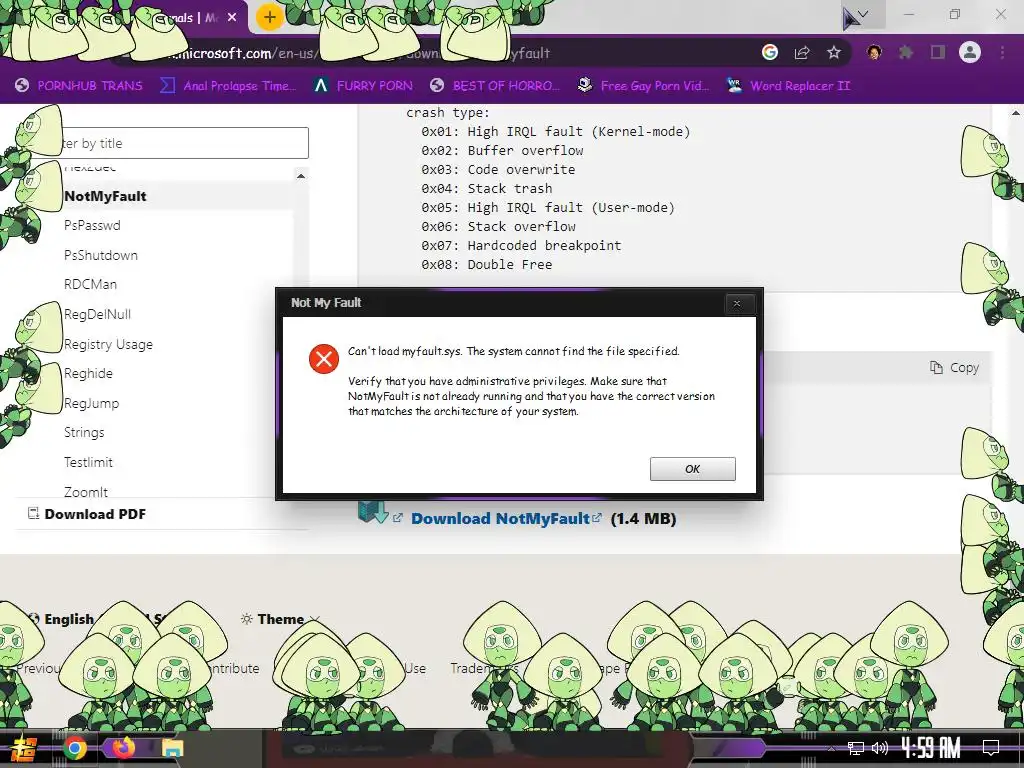Click OK in the Not My Fault dialog

(692, 469)
